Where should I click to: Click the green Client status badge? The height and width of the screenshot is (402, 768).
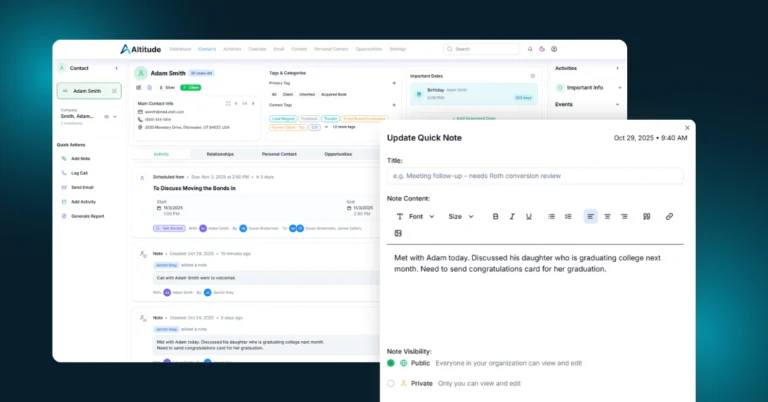pos(191,88)
